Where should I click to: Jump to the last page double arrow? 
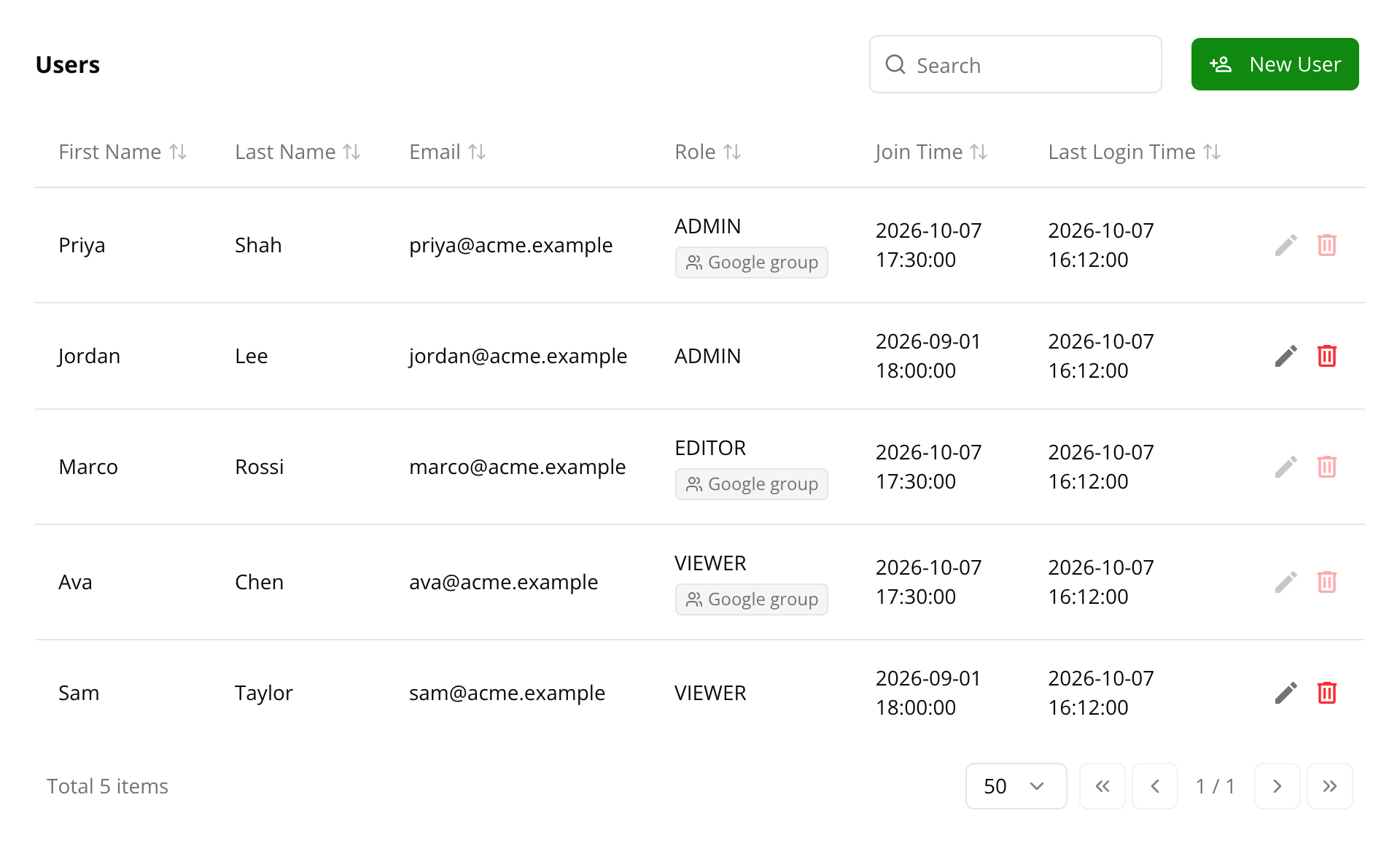point(1329,786)
